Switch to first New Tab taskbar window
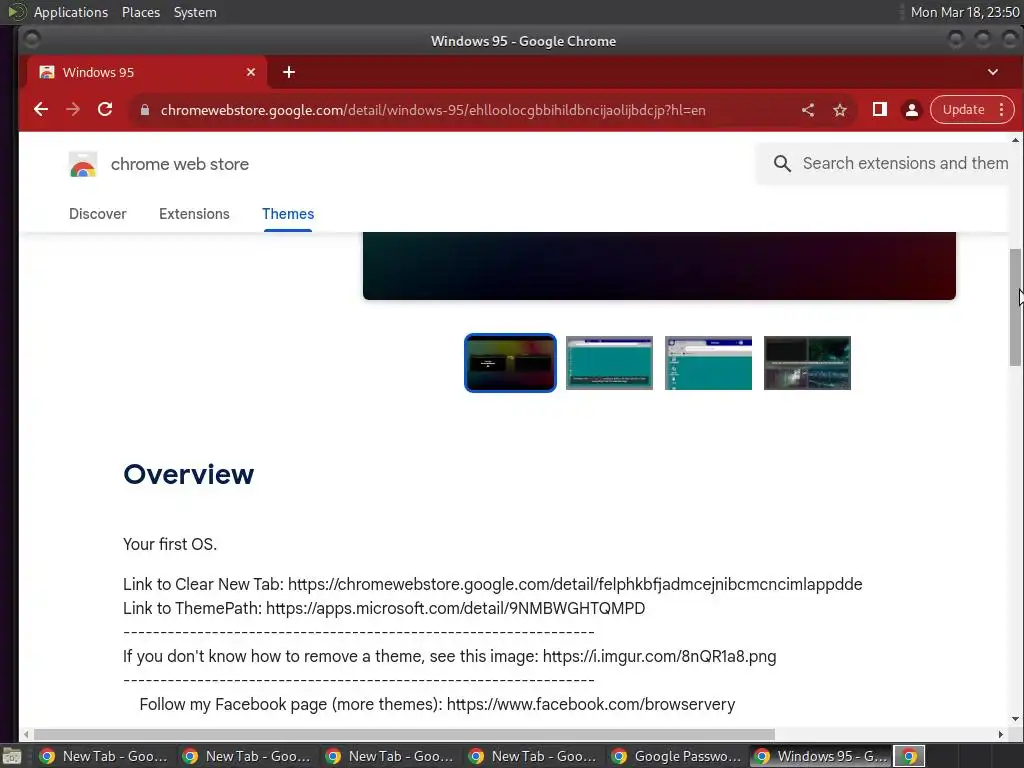Screen dimensions: 1024x768 coord(104,756)
